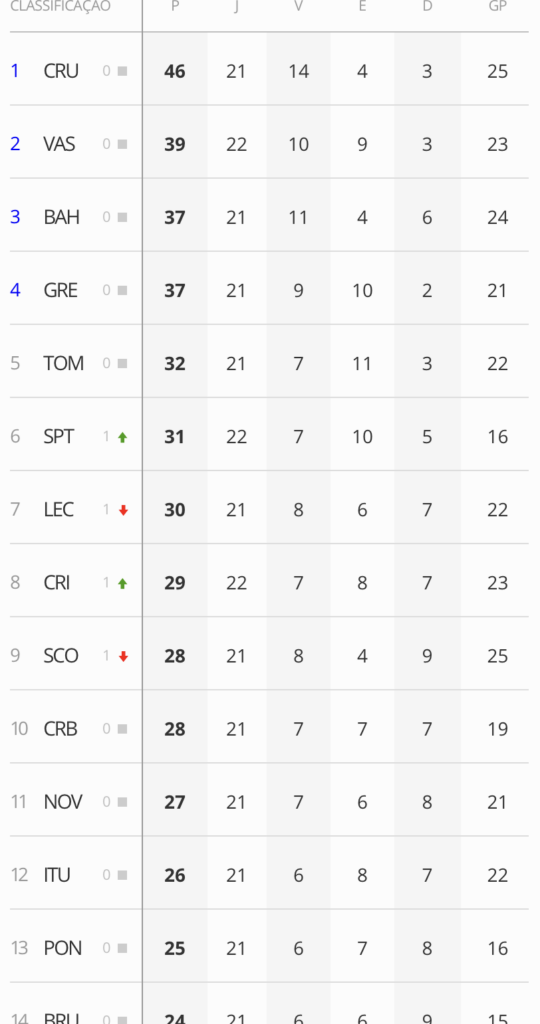Viewport: 540px width, 1024px height.
Task: Click the gray no-change square beside NOV
Action: pos(122,802)
